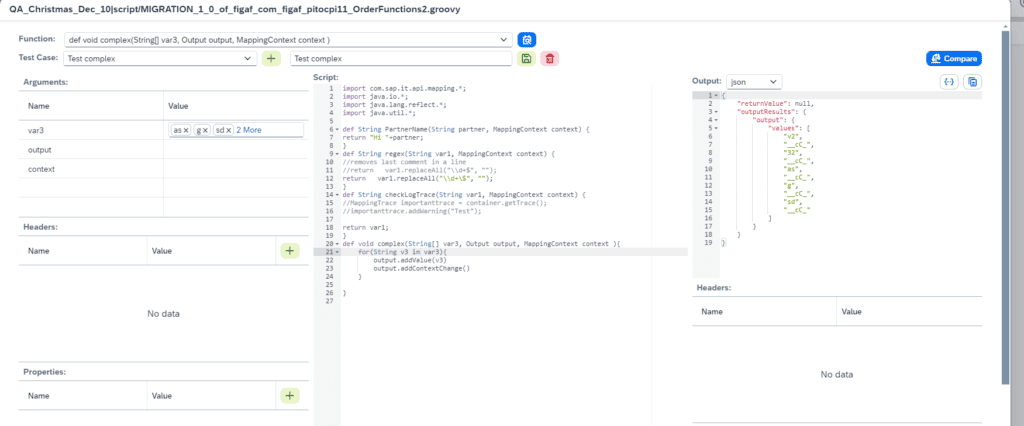Click the output Headers Name column header
1024x426 pixels.
coord(764,312)
